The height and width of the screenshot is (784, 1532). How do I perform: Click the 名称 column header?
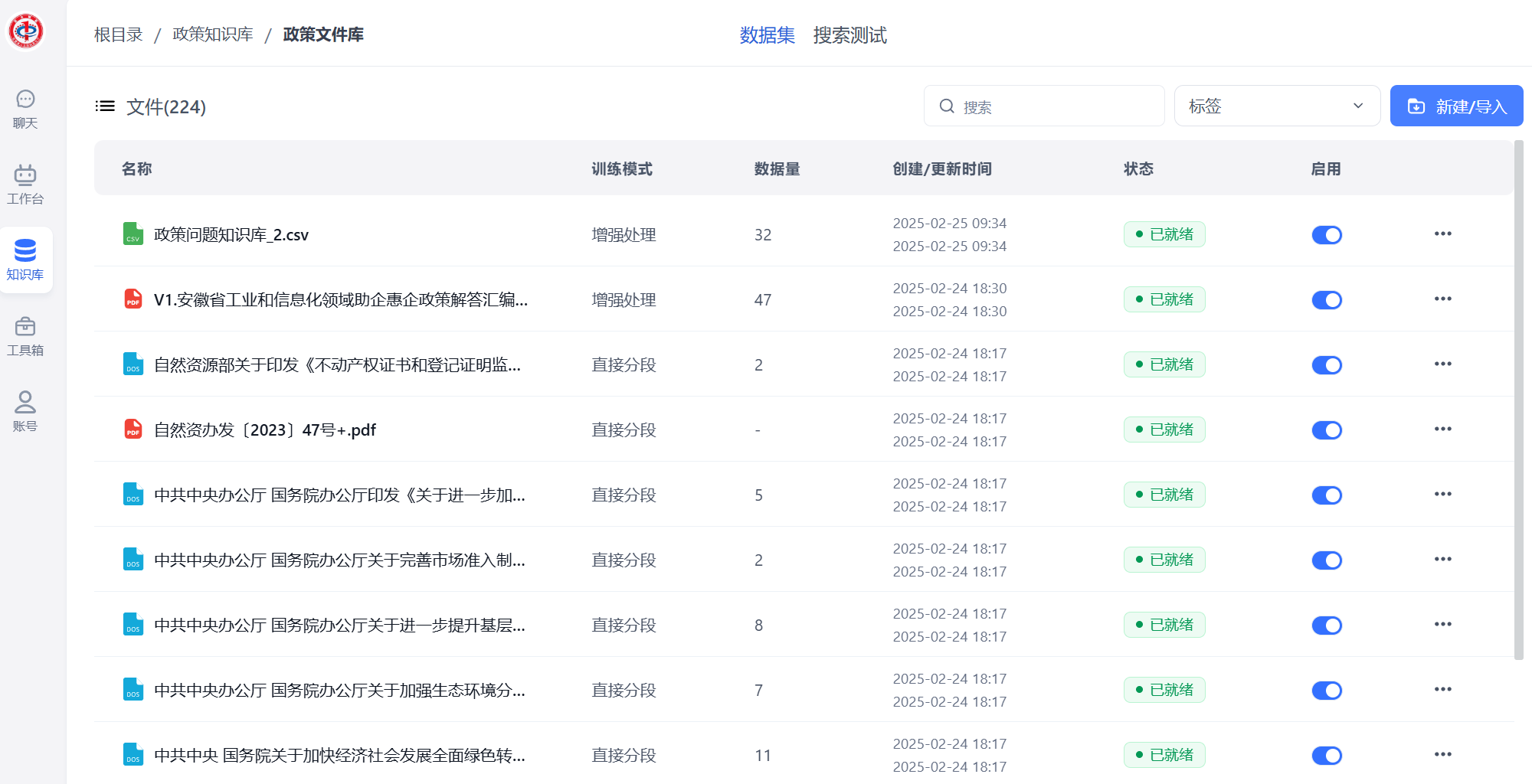(137, 168)
